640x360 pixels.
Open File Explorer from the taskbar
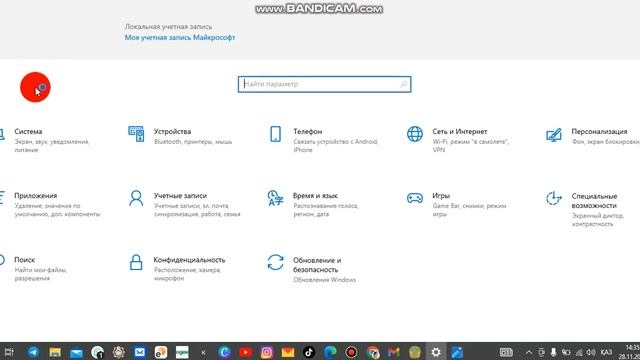(x=55, y=352)
